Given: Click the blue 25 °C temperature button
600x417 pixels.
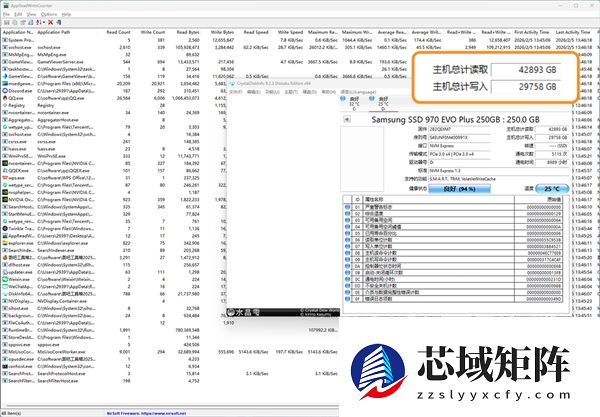Looking at the screenshot, I should tap(552, 189).
